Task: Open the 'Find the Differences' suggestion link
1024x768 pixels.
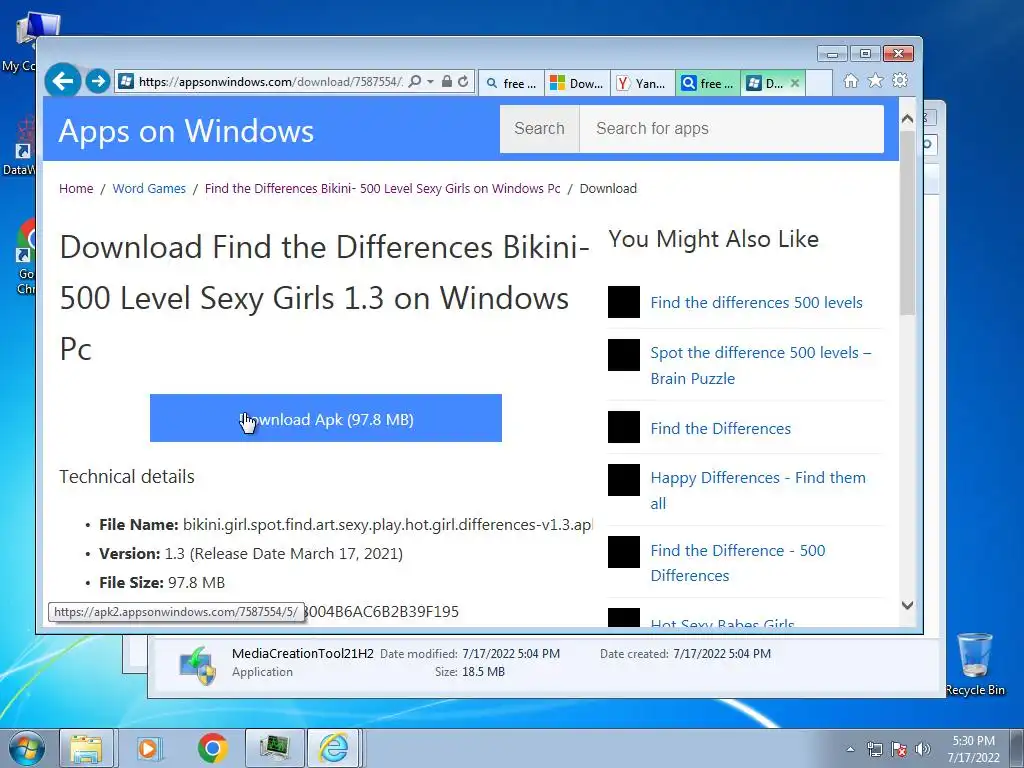Action: tap(720, 428)
